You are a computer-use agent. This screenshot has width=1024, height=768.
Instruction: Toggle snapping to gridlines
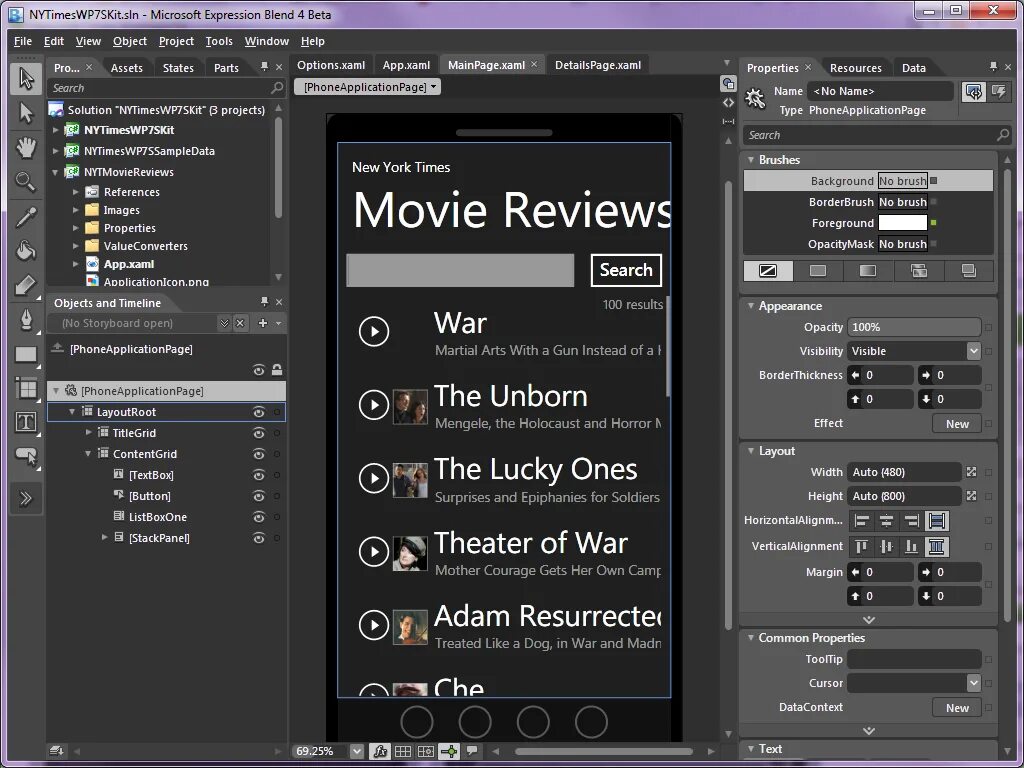[x=426, y=751]
